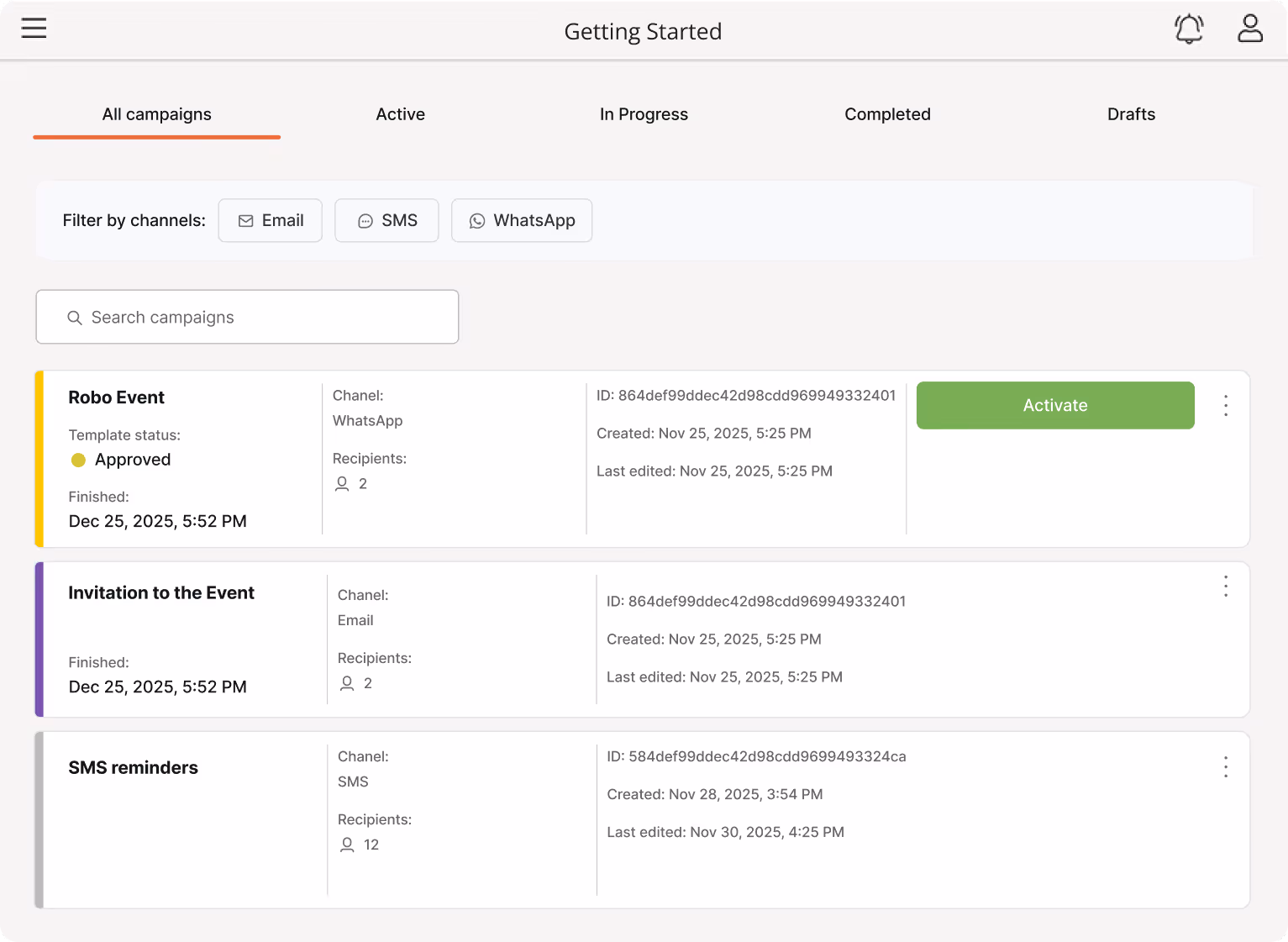Open the hamburger navigation menu

coord(34,28)
